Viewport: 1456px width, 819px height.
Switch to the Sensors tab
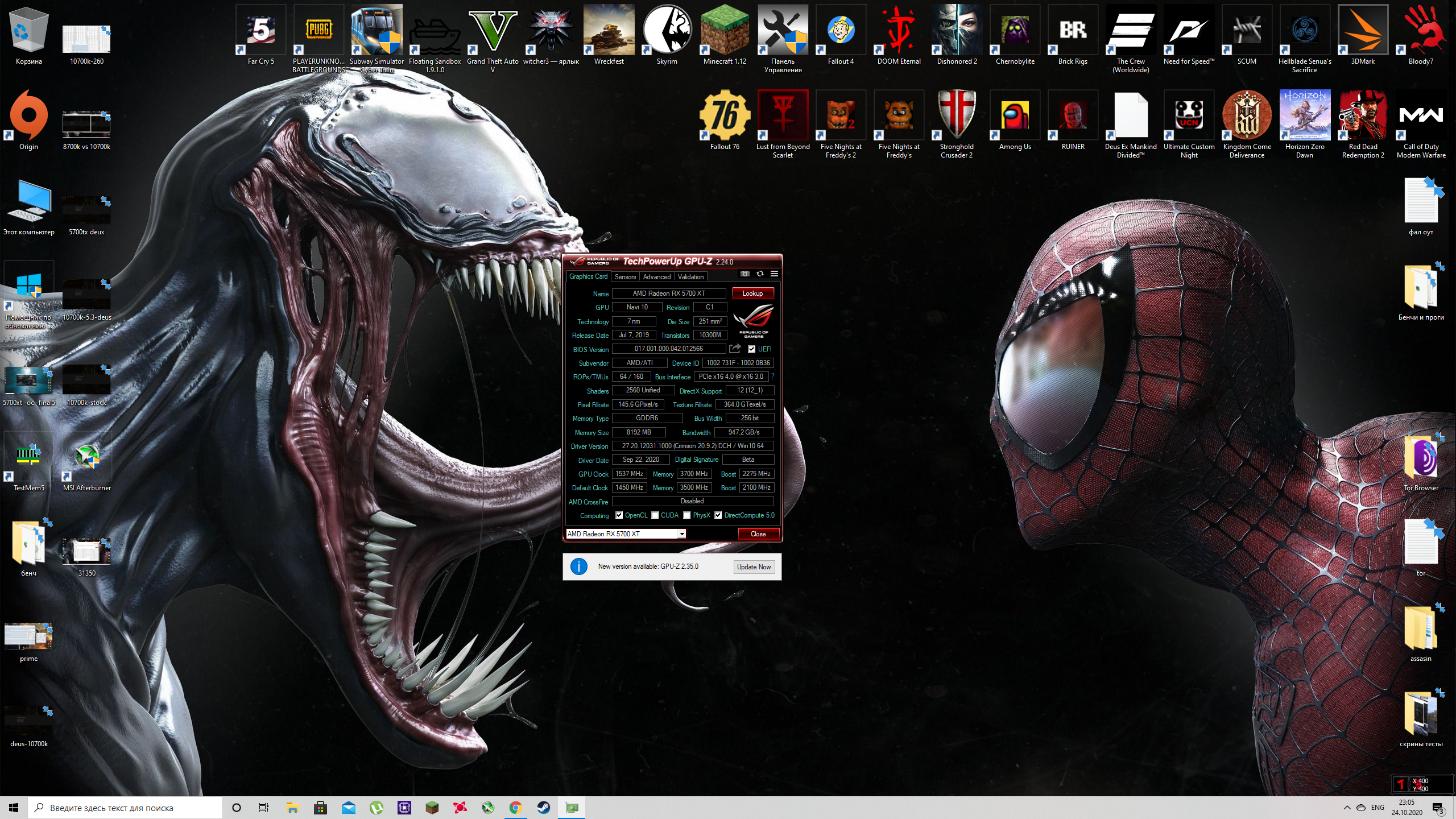pos(625,277)
